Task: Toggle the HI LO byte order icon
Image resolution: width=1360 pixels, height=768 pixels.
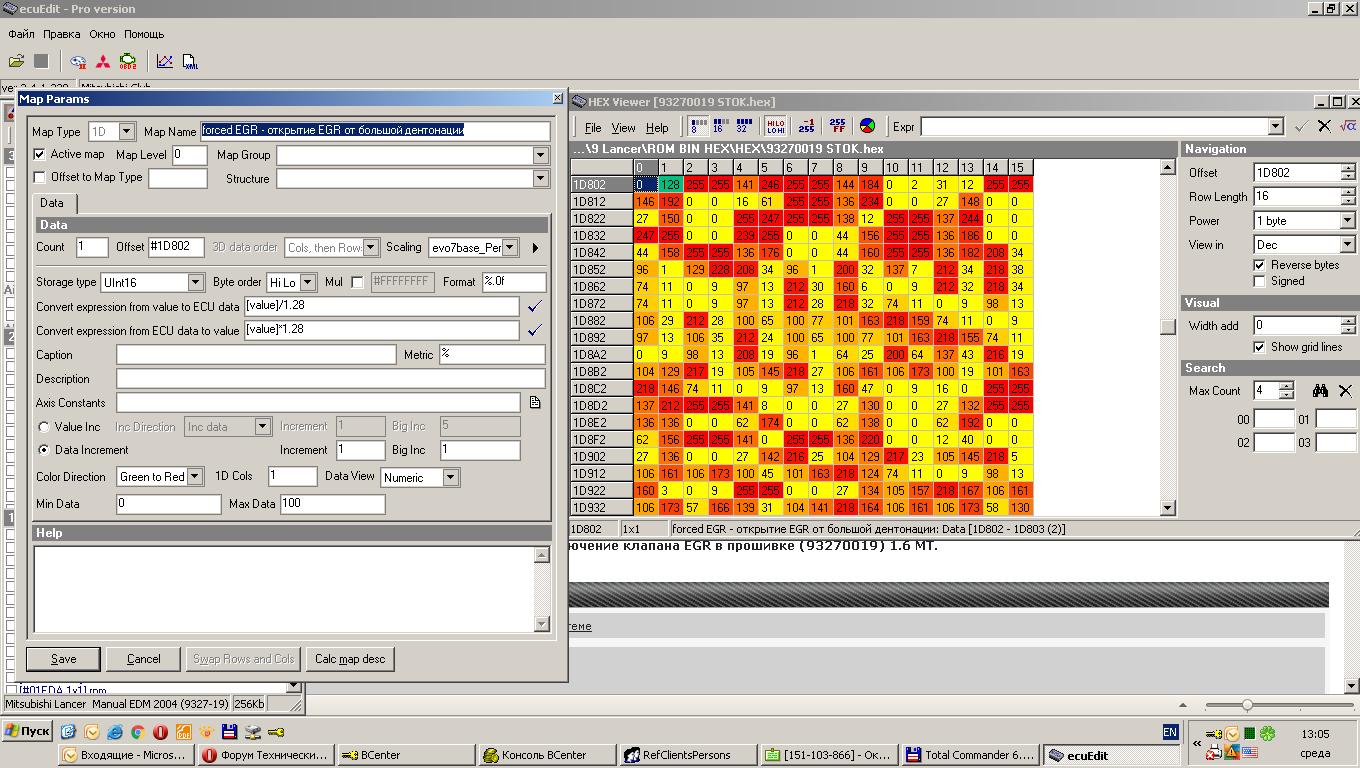Action: pyautogui.click(x=775, y=126)
